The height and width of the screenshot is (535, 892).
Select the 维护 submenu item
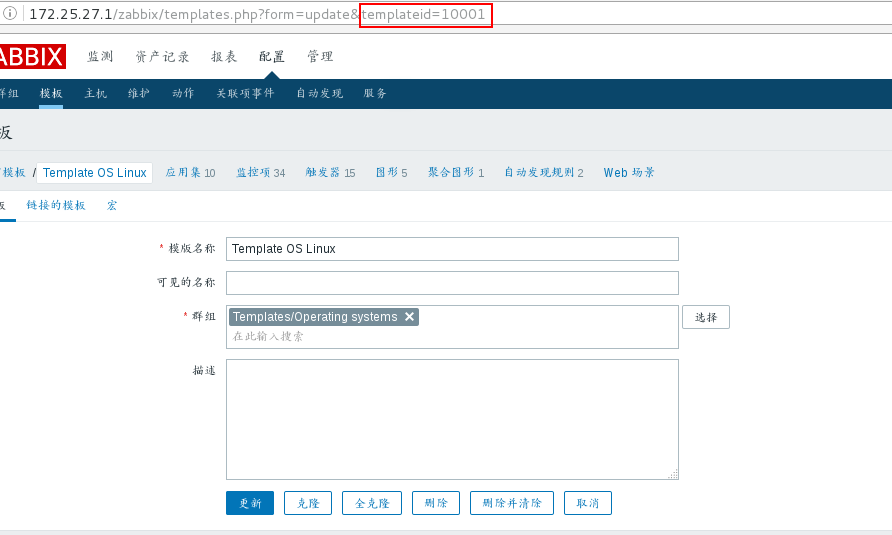click(139, 93)
